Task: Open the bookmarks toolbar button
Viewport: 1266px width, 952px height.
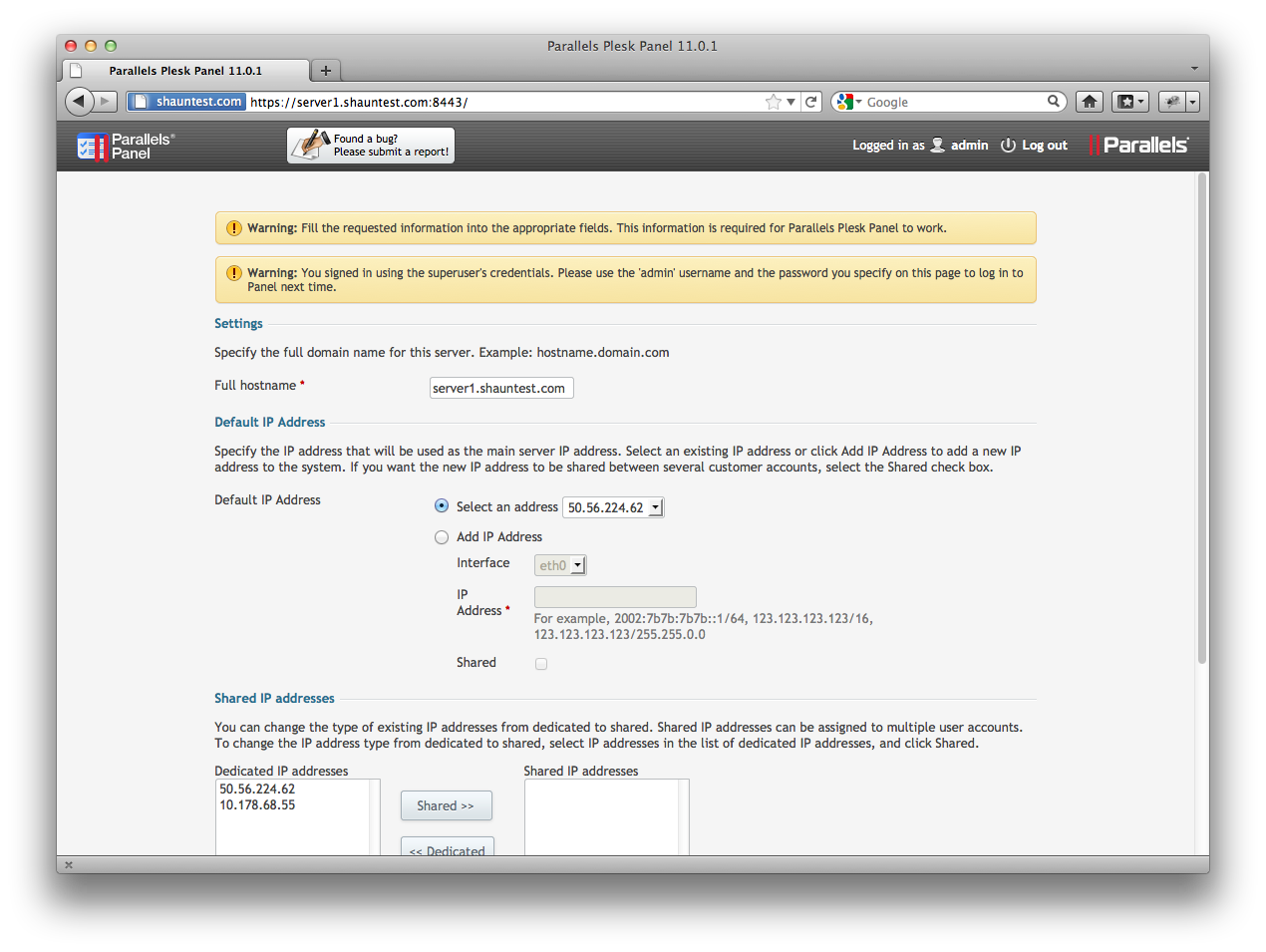Action: [x=1130, y=102]
